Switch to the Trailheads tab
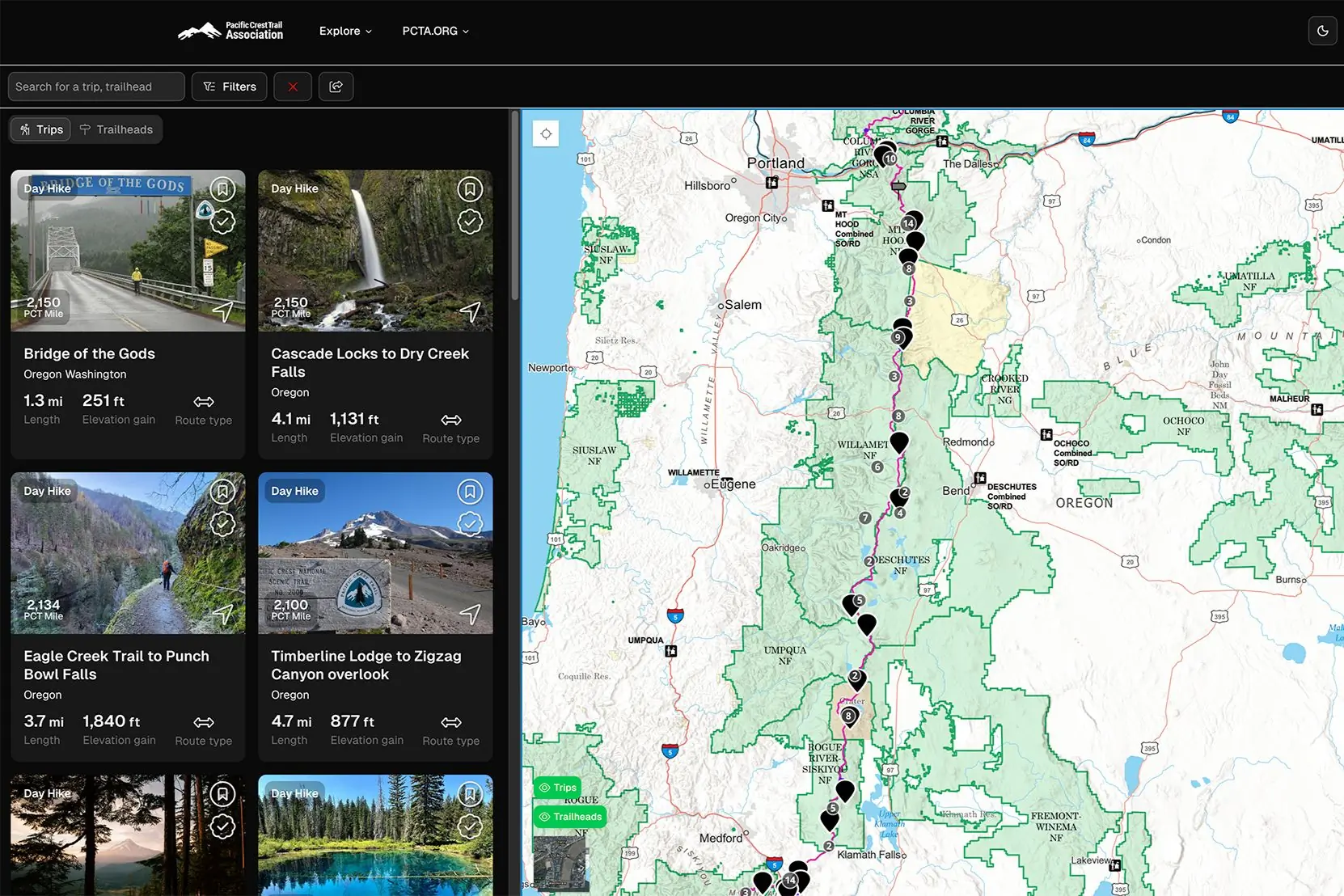1344x896 pixels. pyautogui.click(x=117, y=129)
